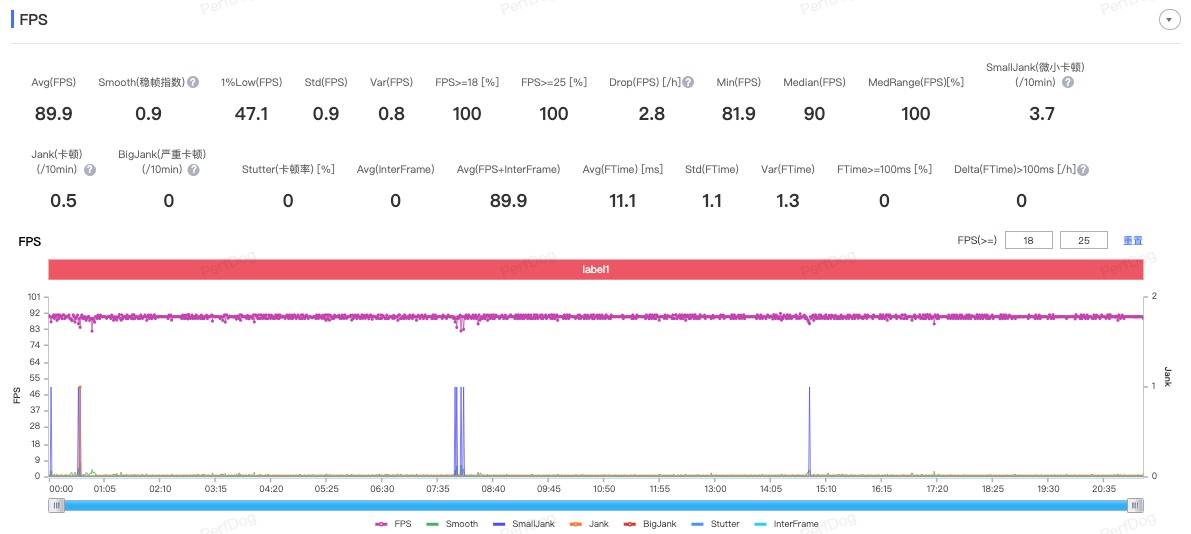Click help icon beside Drop(FPS) [/h]
Image resolution: width=1191 pixels, height=534 pixels.
coord(688,82)
